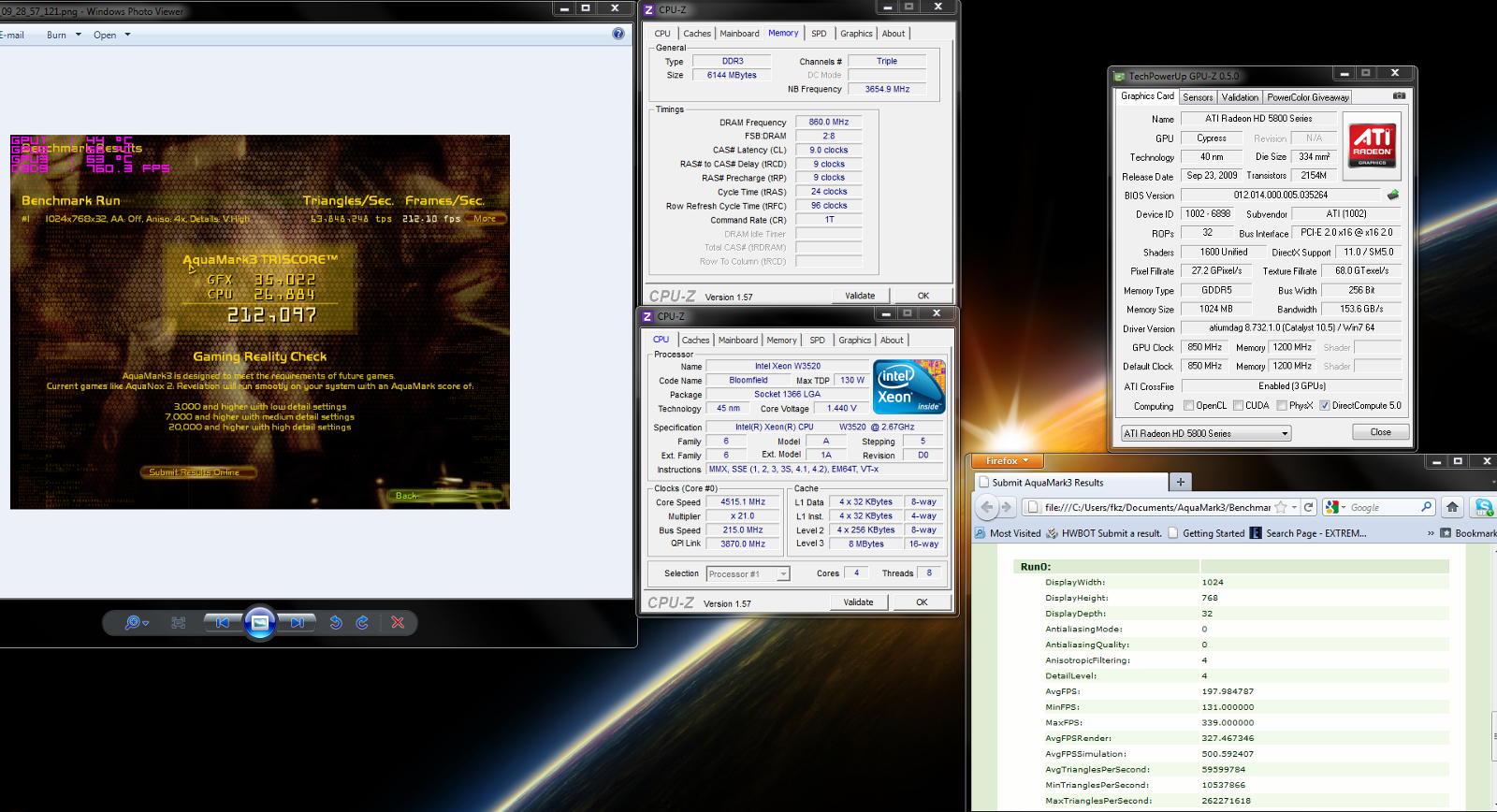
Task: Switch to Validation tab in GPU-Z
Action: click(x=1240, y=97)
